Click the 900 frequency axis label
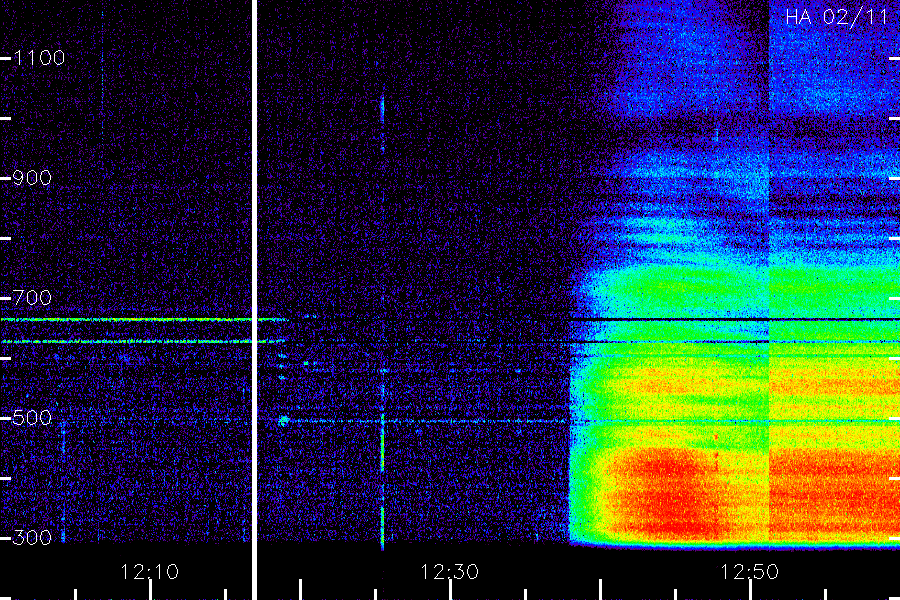Viewport: 900px width, 600px height. coord(32,178)
